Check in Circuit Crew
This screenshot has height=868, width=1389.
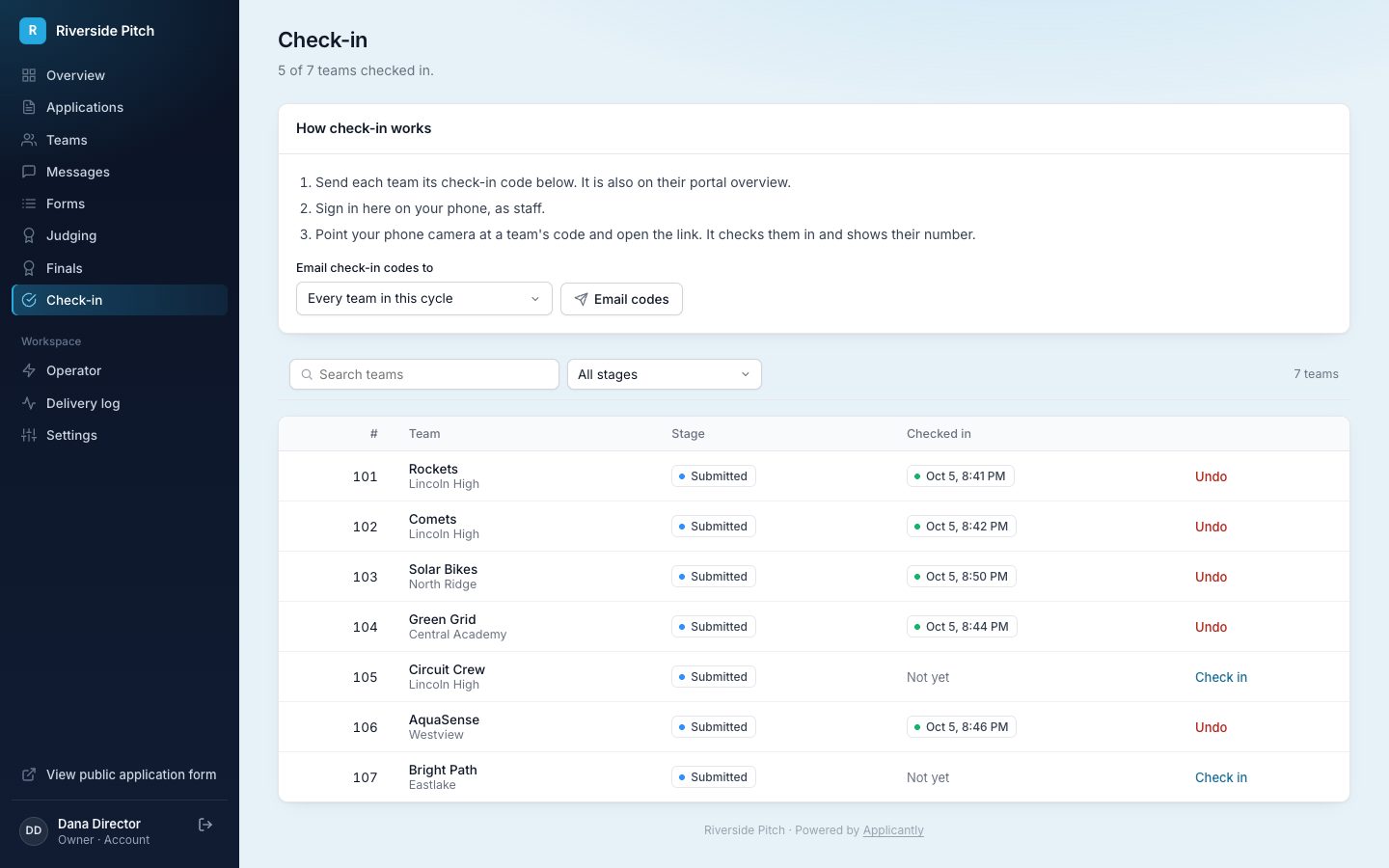[x=1221, y=677]
